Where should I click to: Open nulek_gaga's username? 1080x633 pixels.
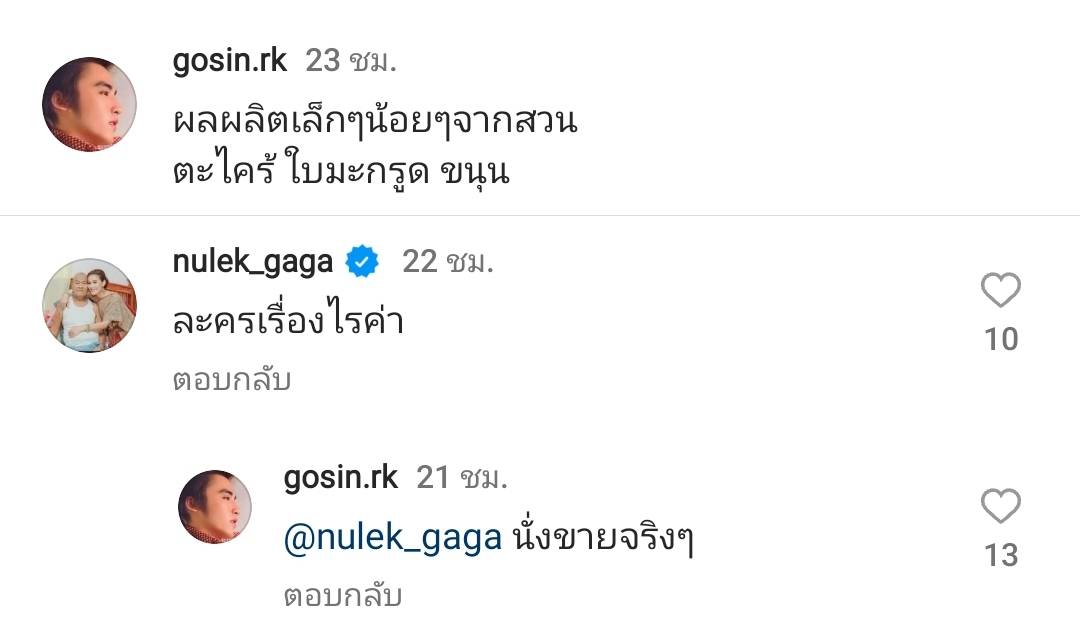(251, 261)
